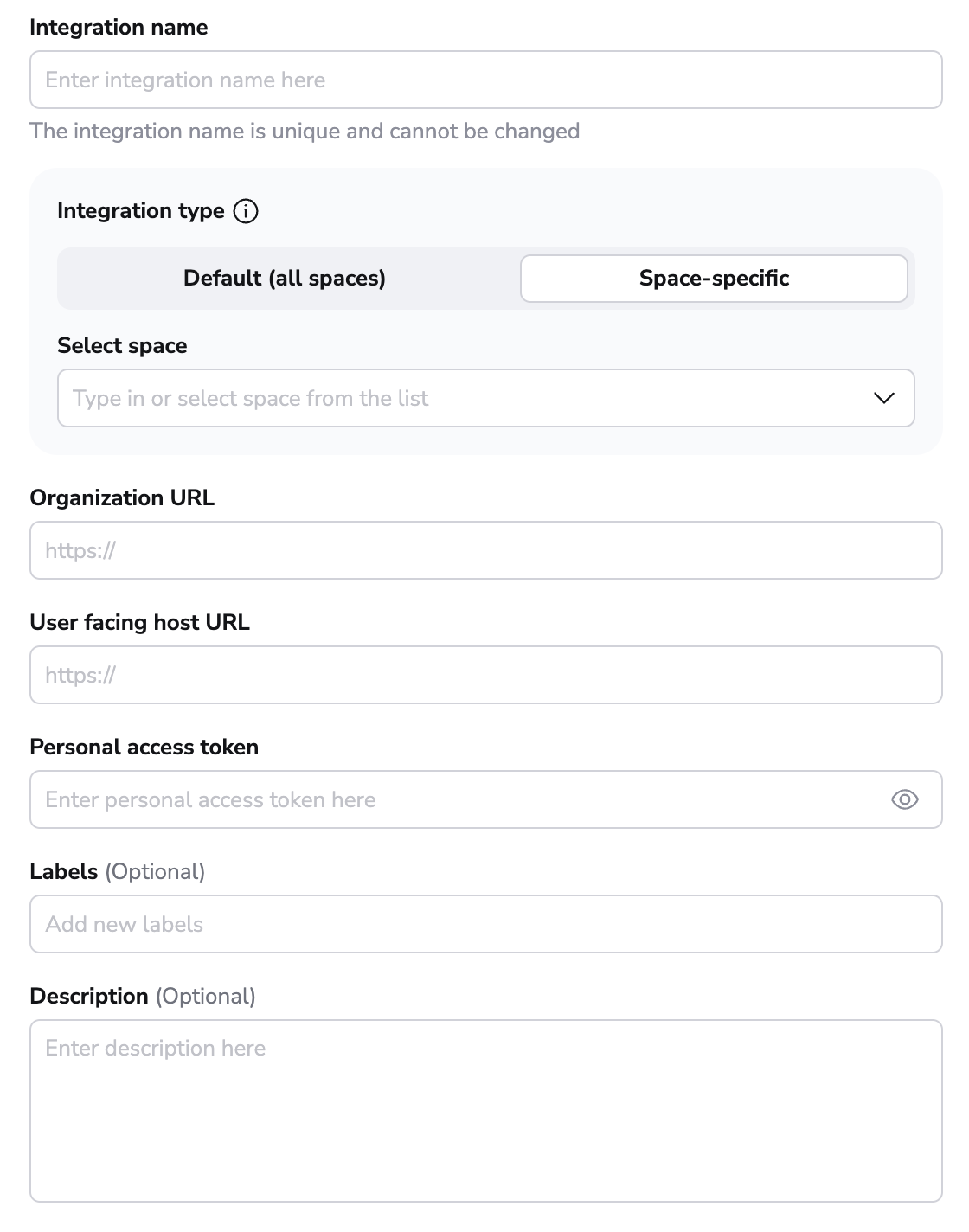
Task: Focus the Organization URL field
Action: 485,549
